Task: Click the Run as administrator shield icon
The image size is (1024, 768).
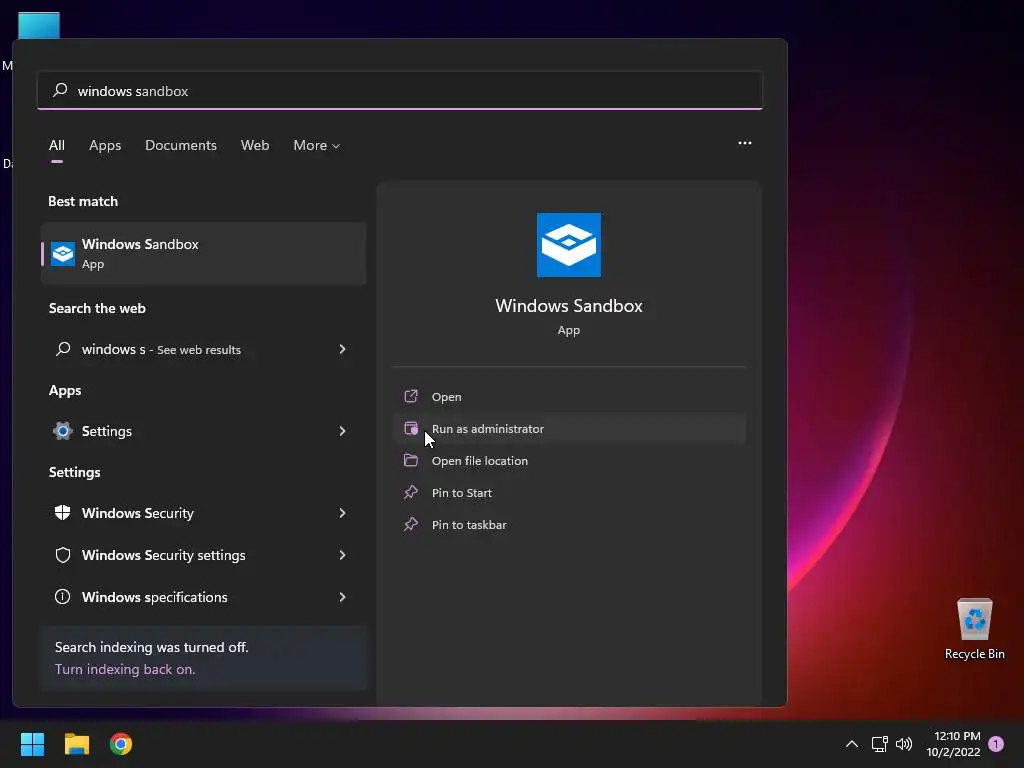Action: (411, 428)
